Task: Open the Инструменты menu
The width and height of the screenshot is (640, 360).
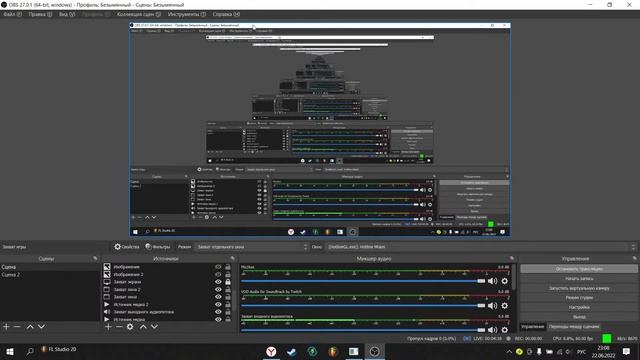Action: 187,14
